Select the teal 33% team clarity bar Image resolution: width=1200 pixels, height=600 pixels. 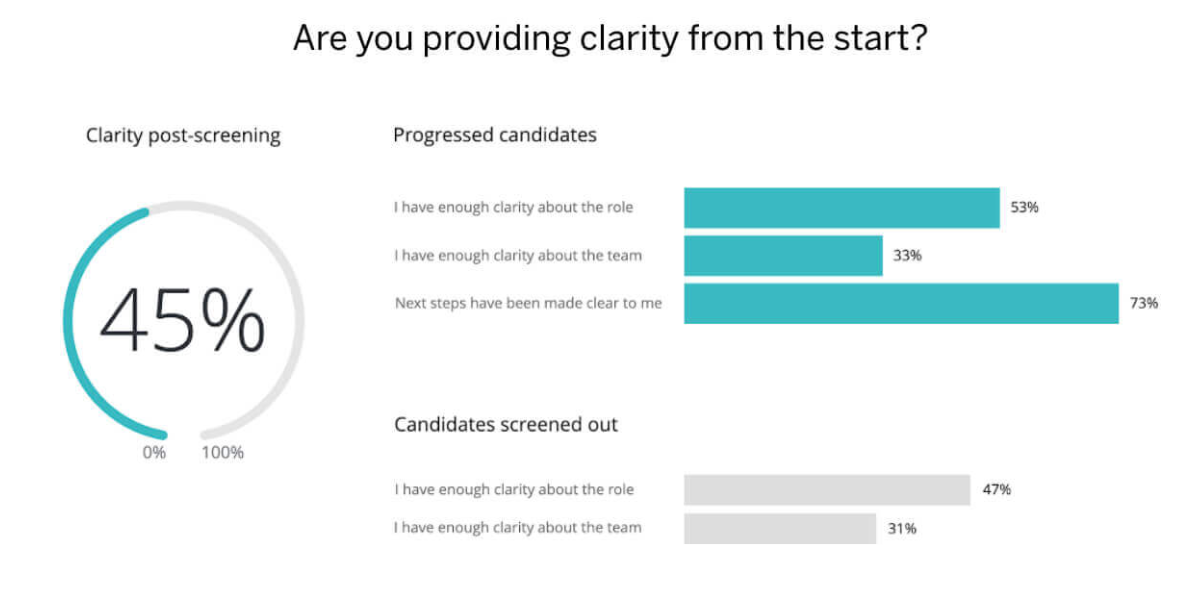(x=783, y=256)
